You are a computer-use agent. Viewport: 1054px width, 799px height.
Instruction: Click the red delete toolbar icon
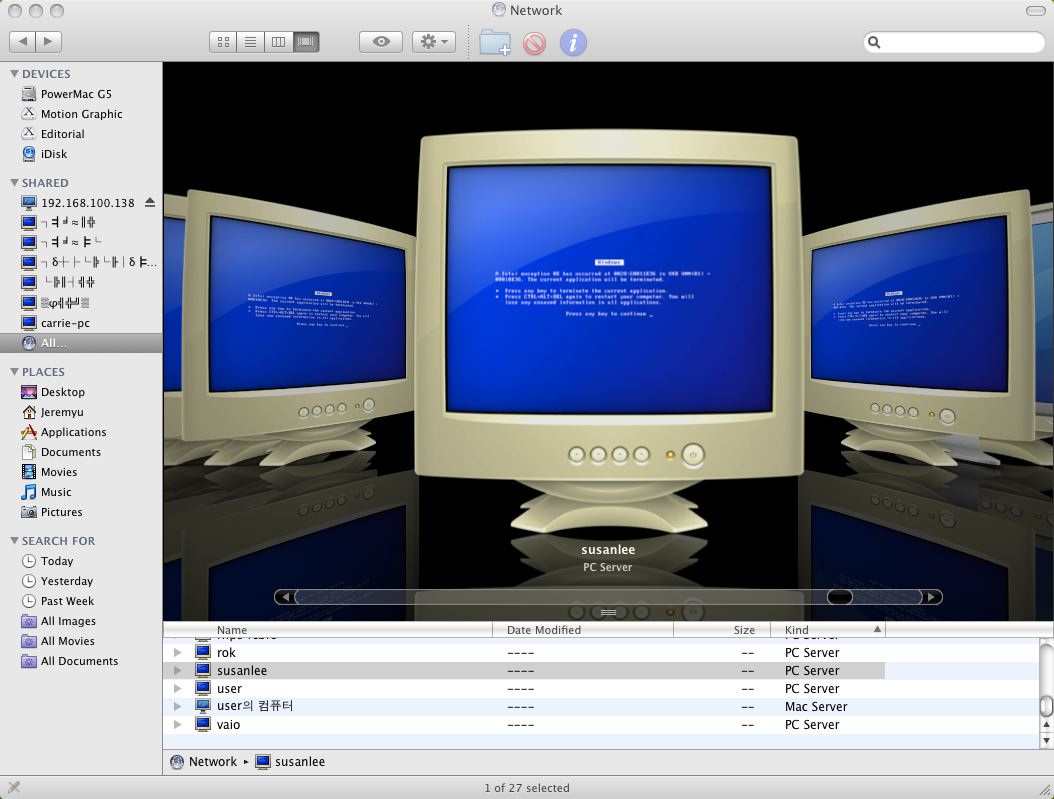point(534,44)
